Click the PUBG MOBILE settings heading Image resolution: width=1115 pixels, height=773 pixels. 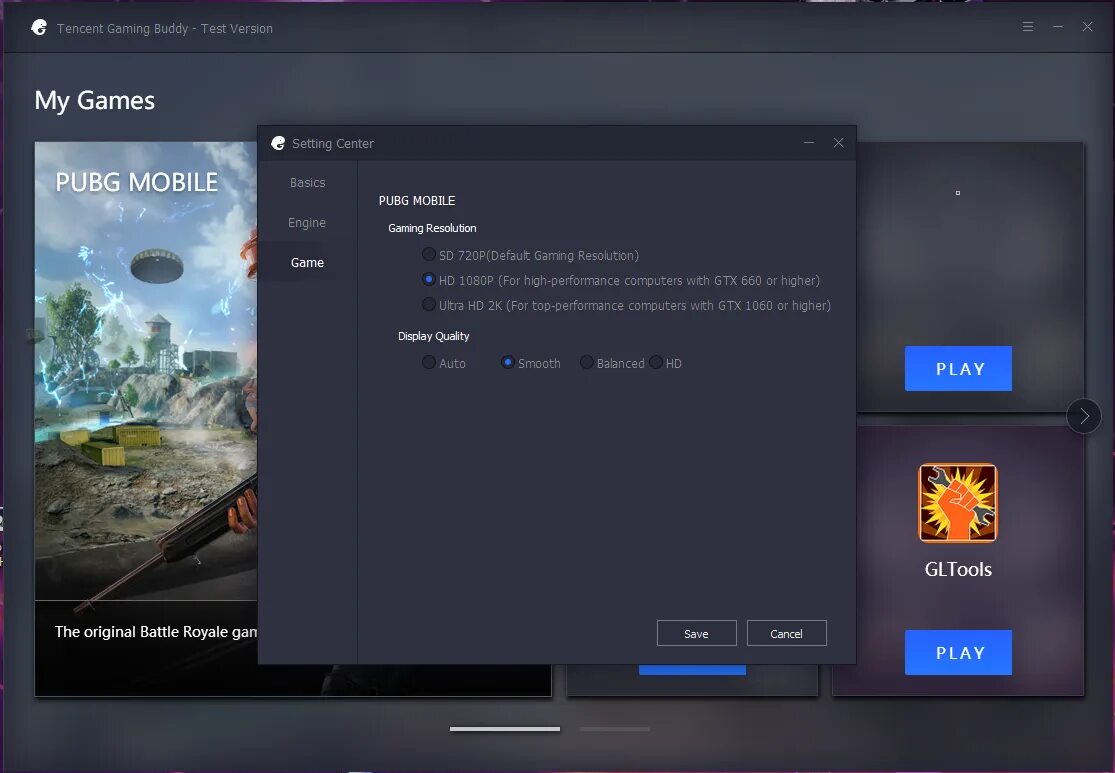417,201
